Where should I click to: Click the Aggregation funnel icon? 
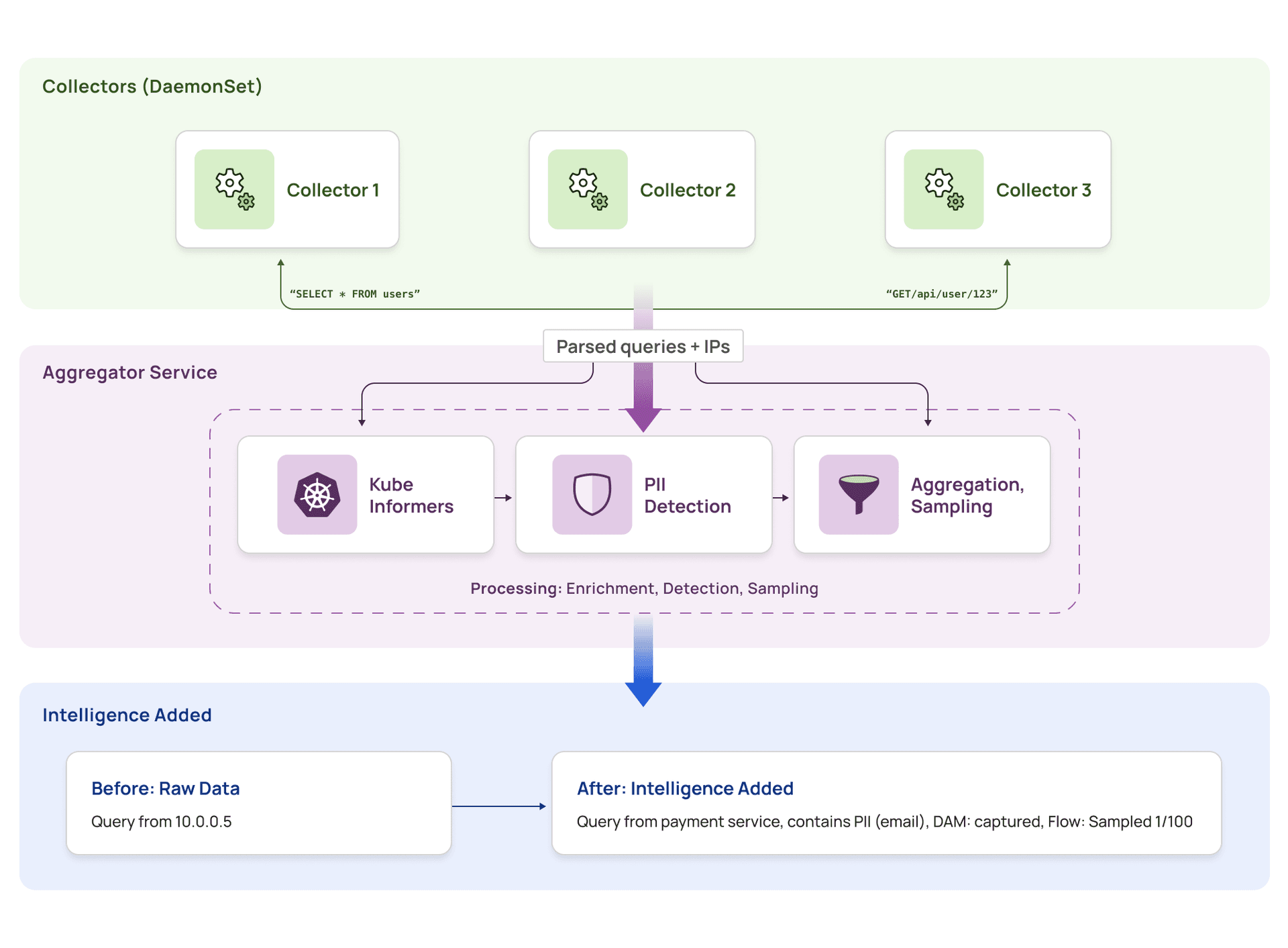click(x=858, y=494)
